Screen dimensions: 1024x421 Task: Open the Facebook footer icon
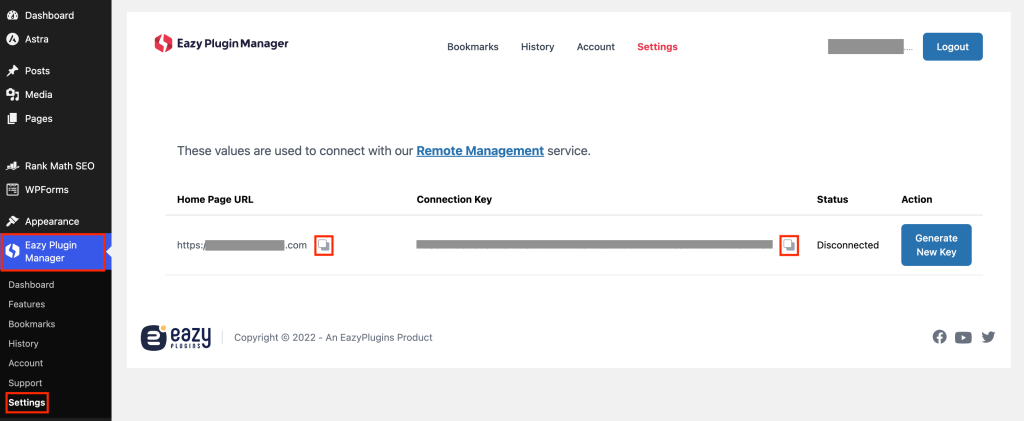click(939, 337)
